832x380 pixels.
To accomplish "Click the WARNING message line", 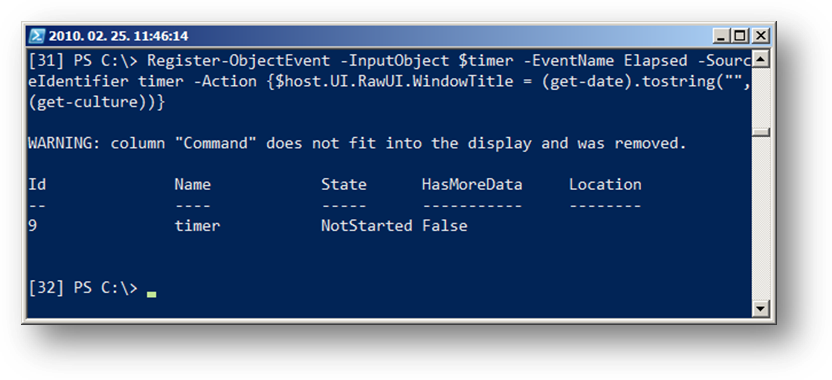I will click(357, 143).
